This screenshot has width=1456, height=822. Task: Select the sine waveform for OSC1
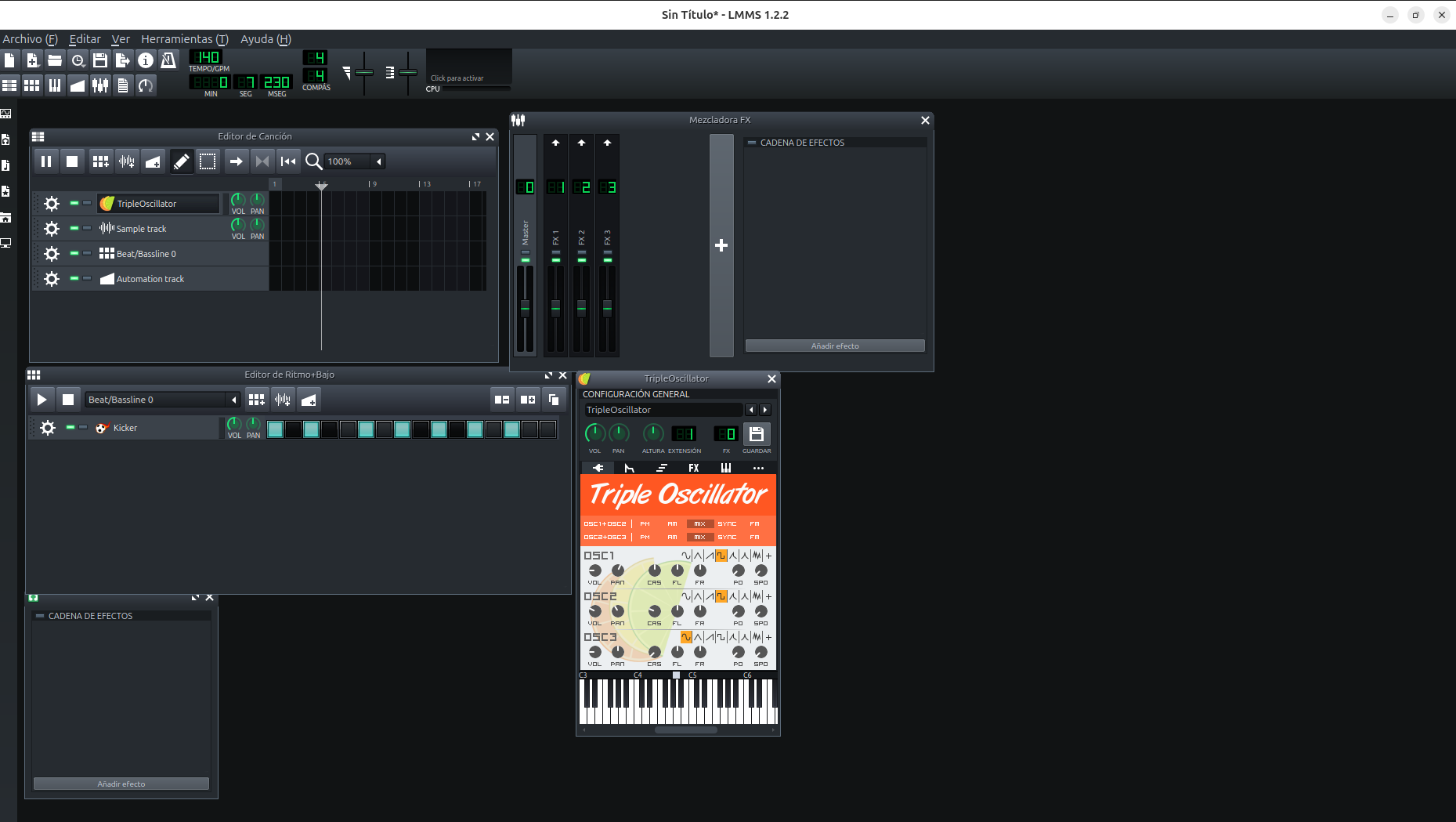point(686,556)
